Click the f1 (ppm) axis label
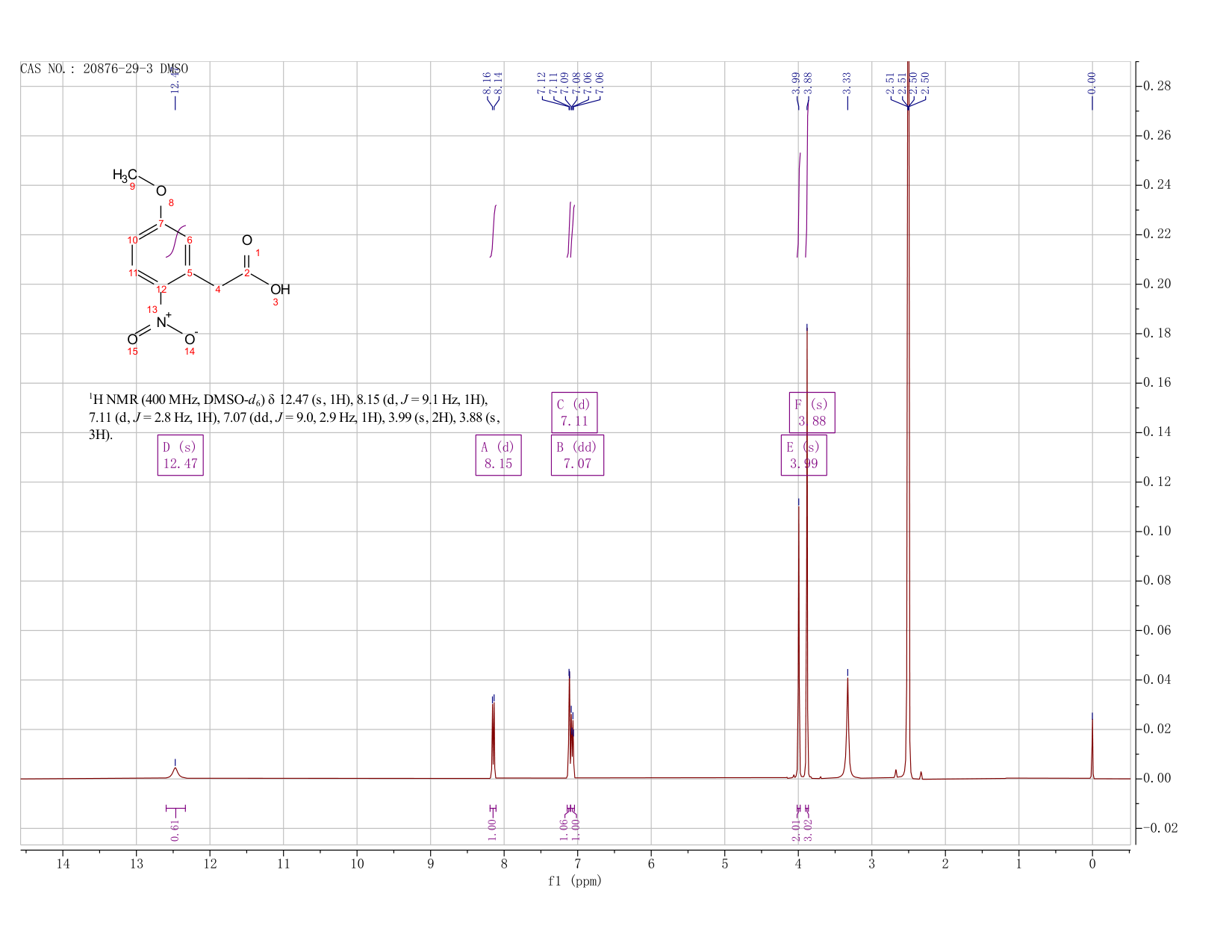Viewport: 1232px width, 952px height. (x=575, y=881)
